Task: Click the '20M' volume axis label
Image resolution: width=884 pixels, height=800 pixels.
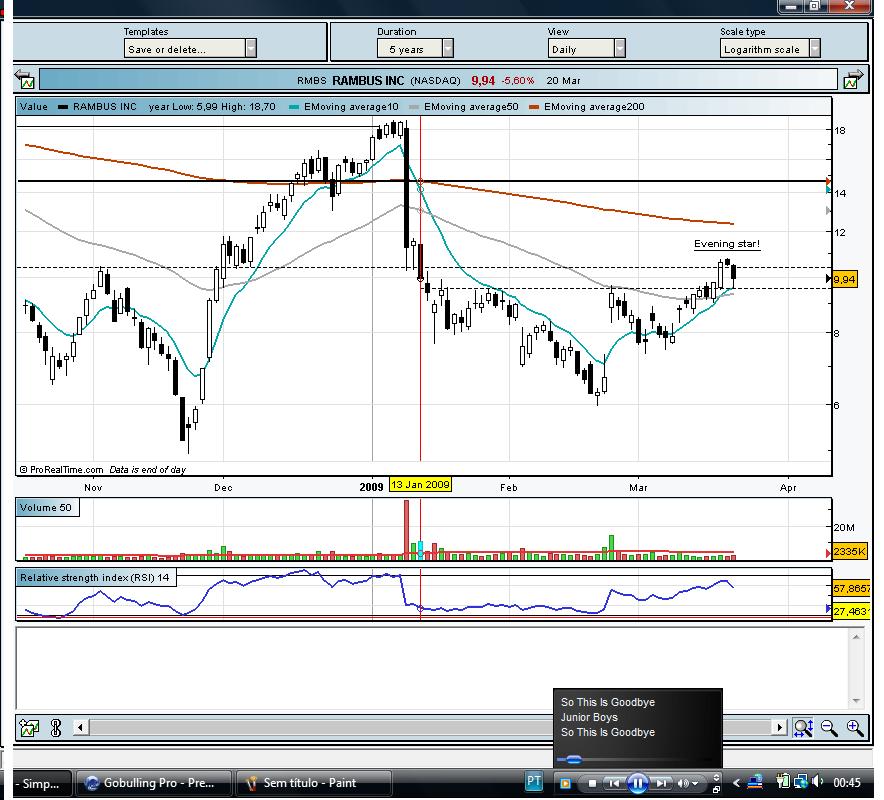Action: click(x=844, y=527)
